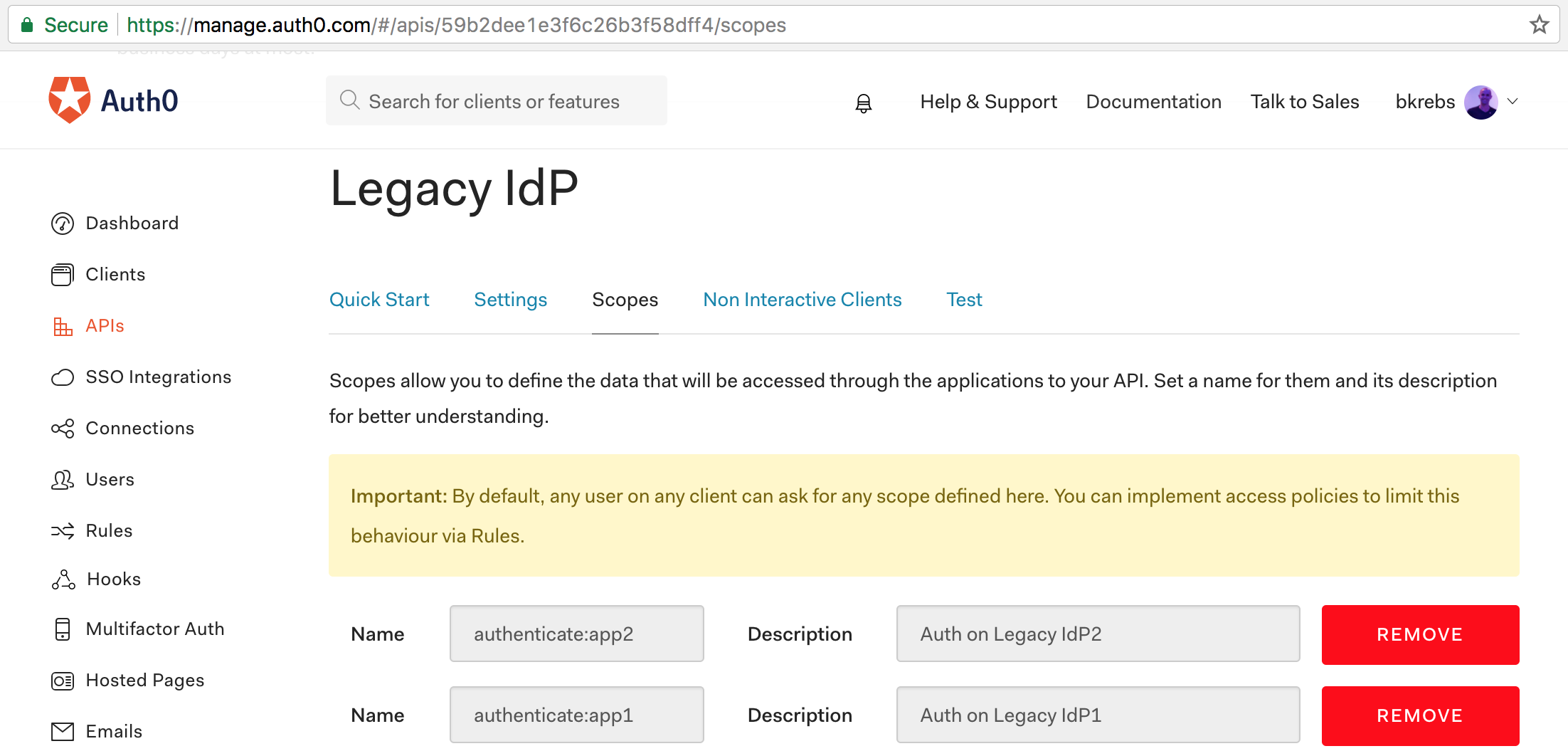This screenshot has height=756, width=1568.
Task: Click the Rules shuffle-arrows icon
Action: 63,531
